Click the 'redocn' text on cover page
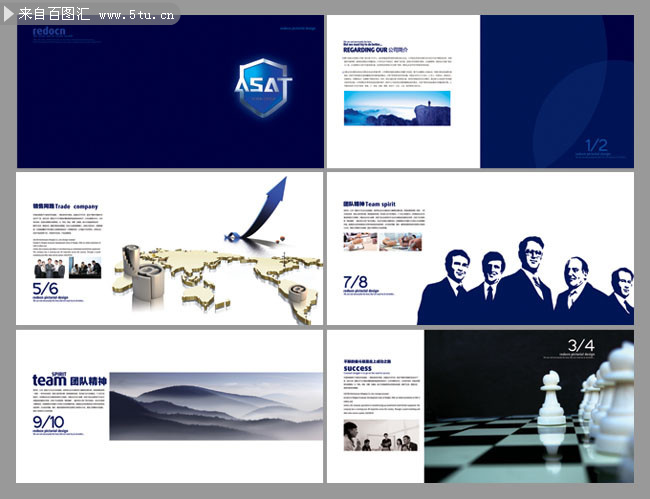This screenshot has height=499, width=650. (x=49, y=31)
